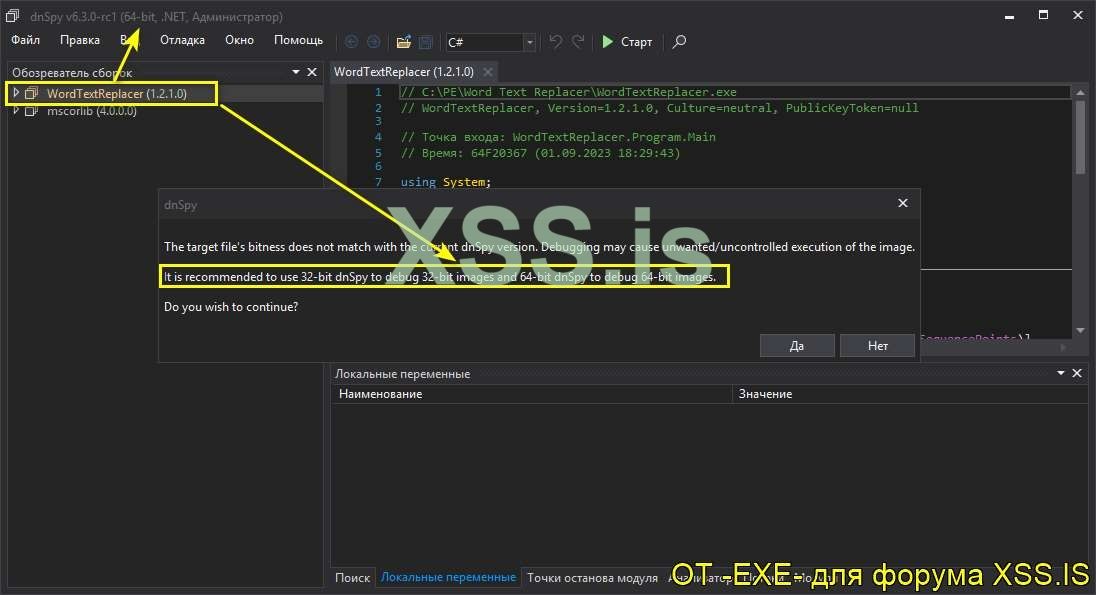Open the Отладка menu
1096x595 pixels.
coord(182,41)
